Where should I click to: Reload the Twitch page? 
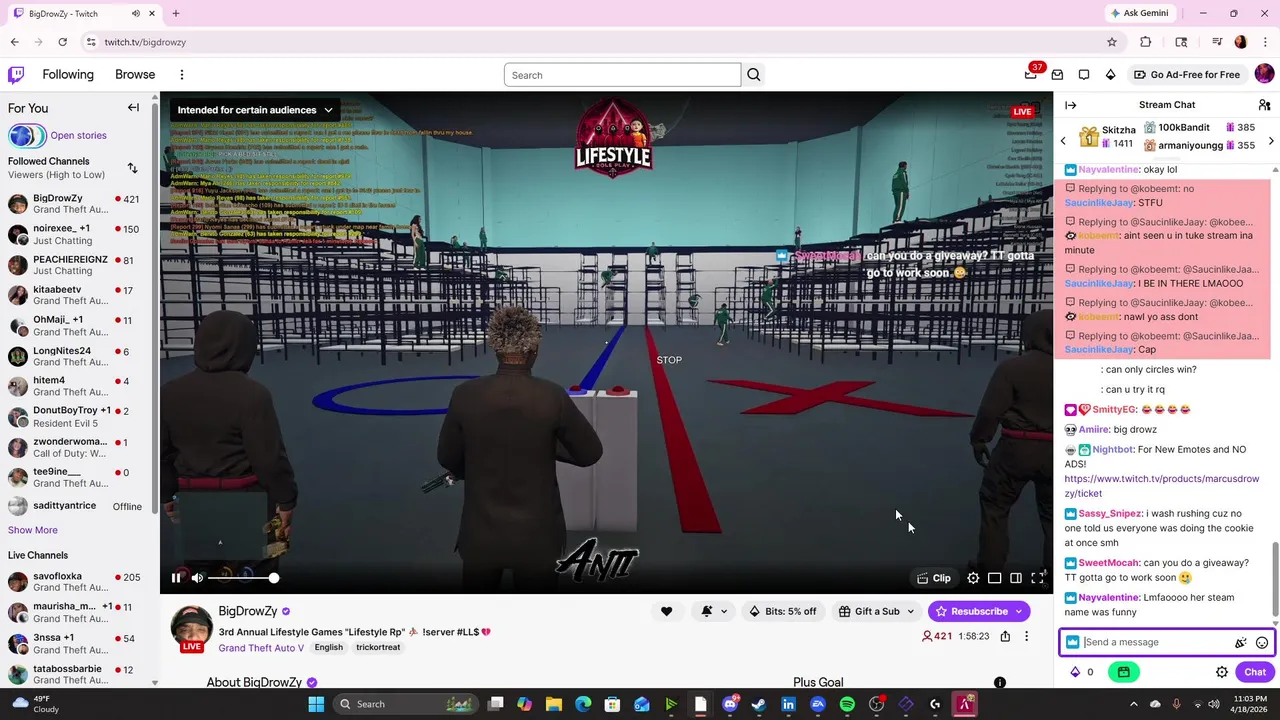pyautogui.click(x=63, y=42)
